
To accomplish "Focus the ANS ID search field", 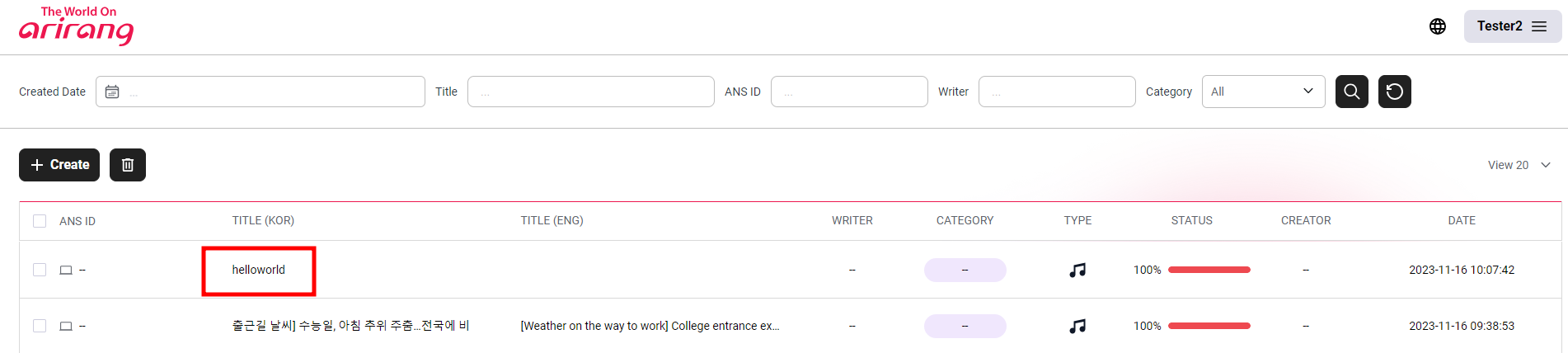I will click(x=849, y=92).
